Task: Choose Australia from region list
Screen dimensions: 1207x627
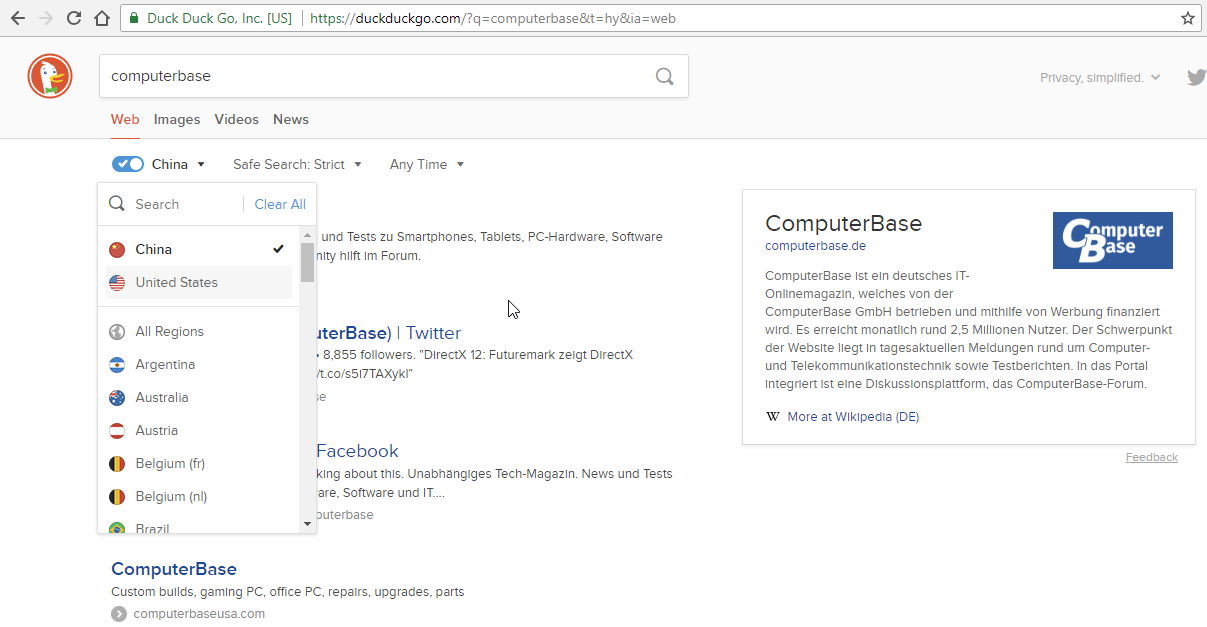Action: point(200,397)
